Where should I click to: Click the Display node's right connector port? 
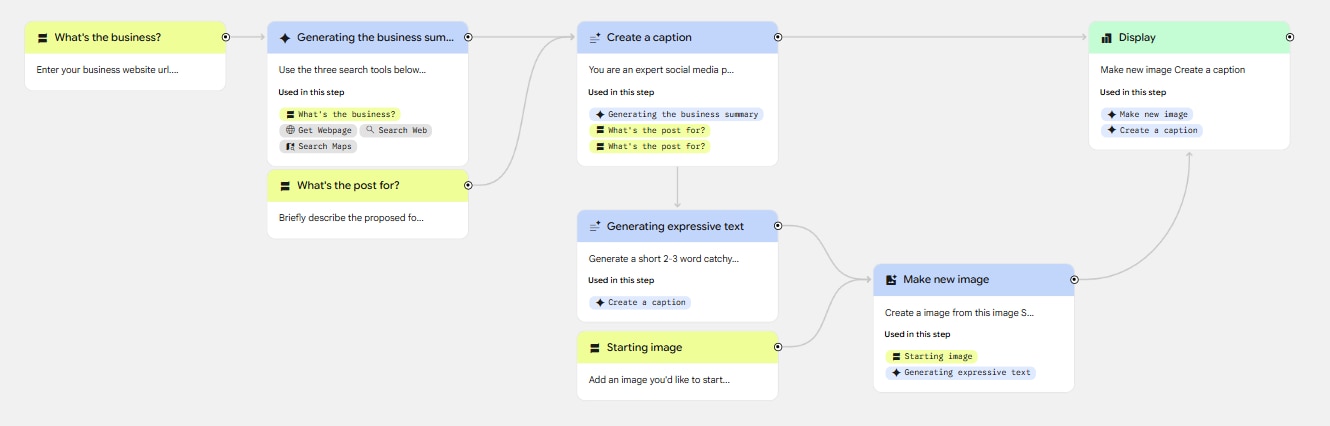pyautogui.click(x=1290, y=37)
